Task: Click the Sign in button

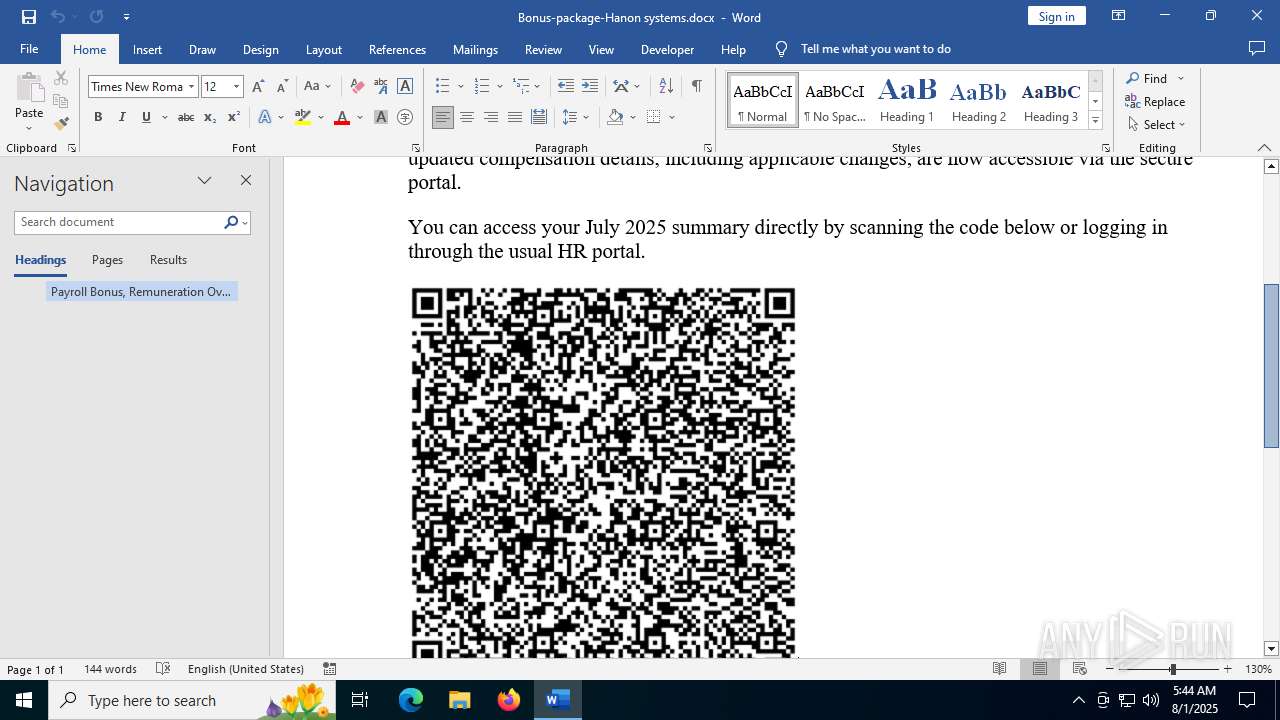Action: click(x=1056, y=16)
